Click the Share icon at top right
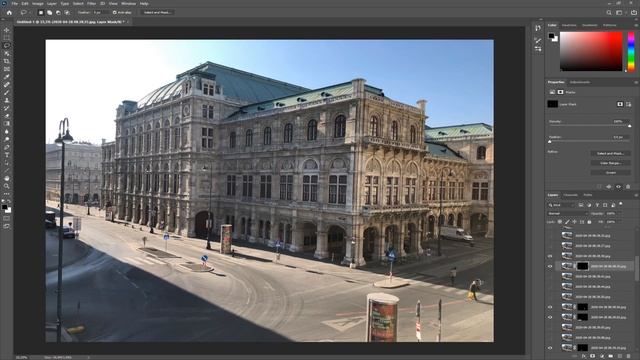Screen dimensions: 640x360 (633, 13)
